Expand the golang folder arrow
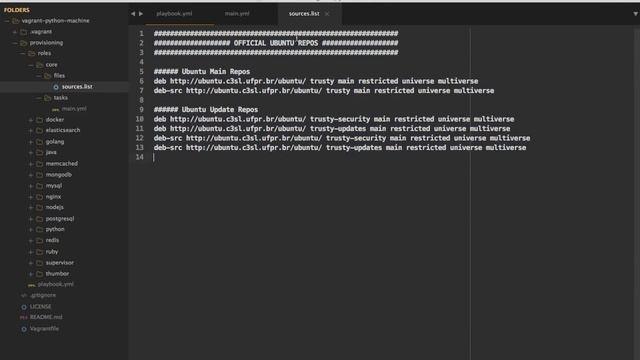The height and width of the screenshot is (360, 640). [31, 142]
